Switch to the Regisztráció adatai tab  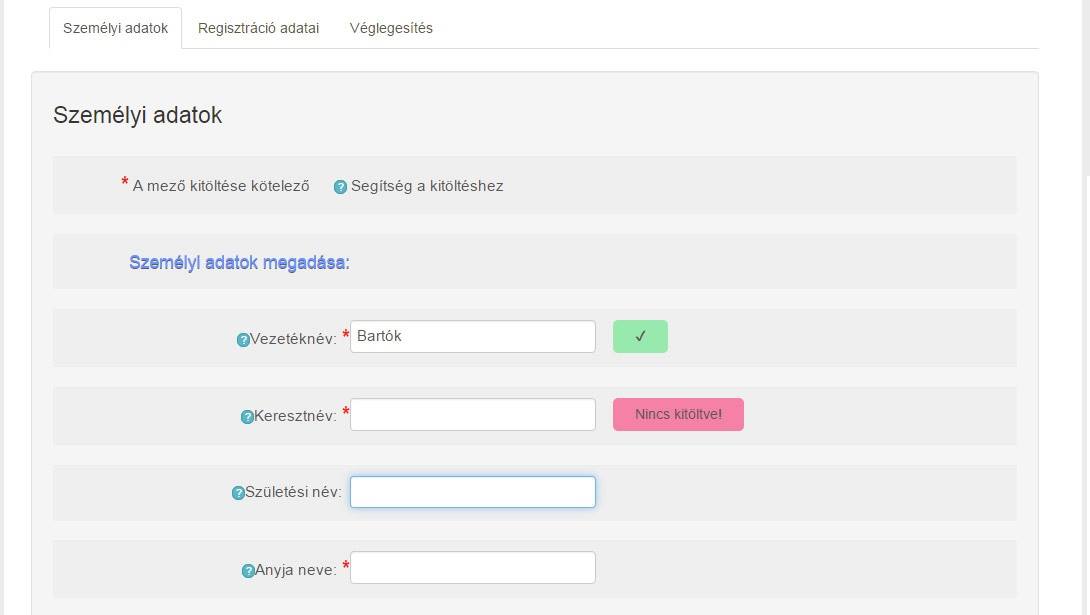click(x=258, y=28)
